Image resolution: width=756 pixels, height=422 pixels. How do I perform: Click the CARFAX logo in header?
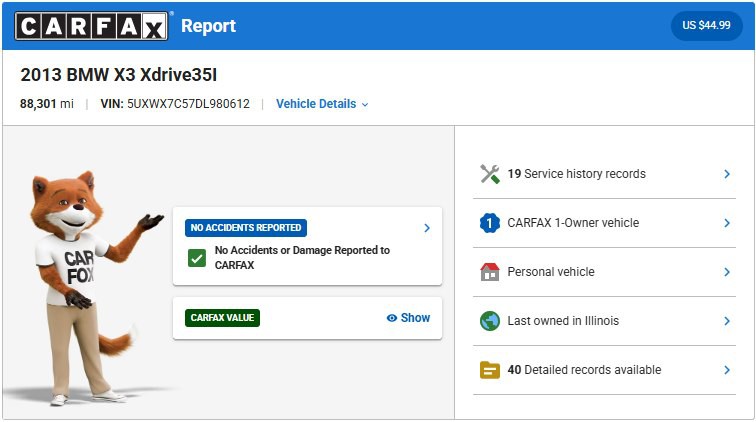pos(92,26)
